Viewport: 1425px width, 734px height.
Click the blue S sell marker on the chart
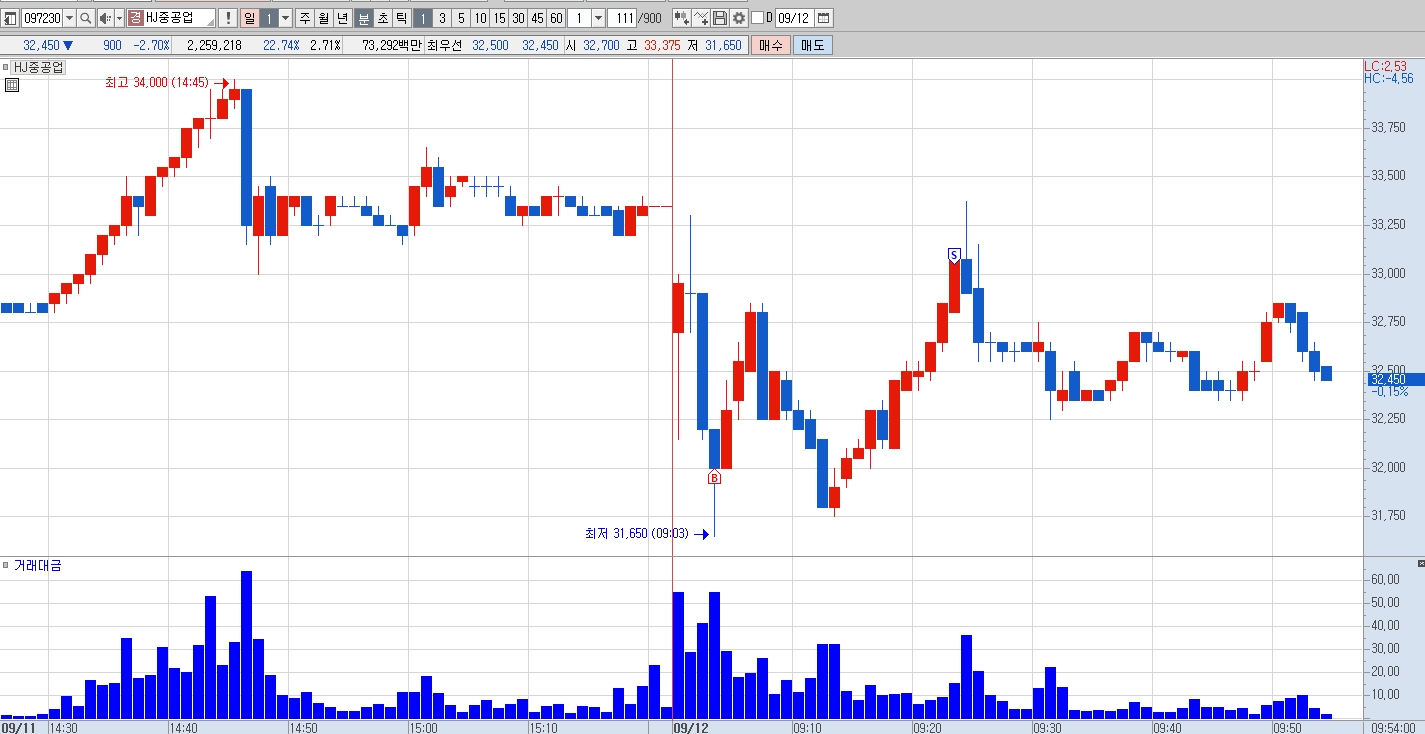[x=954, y=255]
